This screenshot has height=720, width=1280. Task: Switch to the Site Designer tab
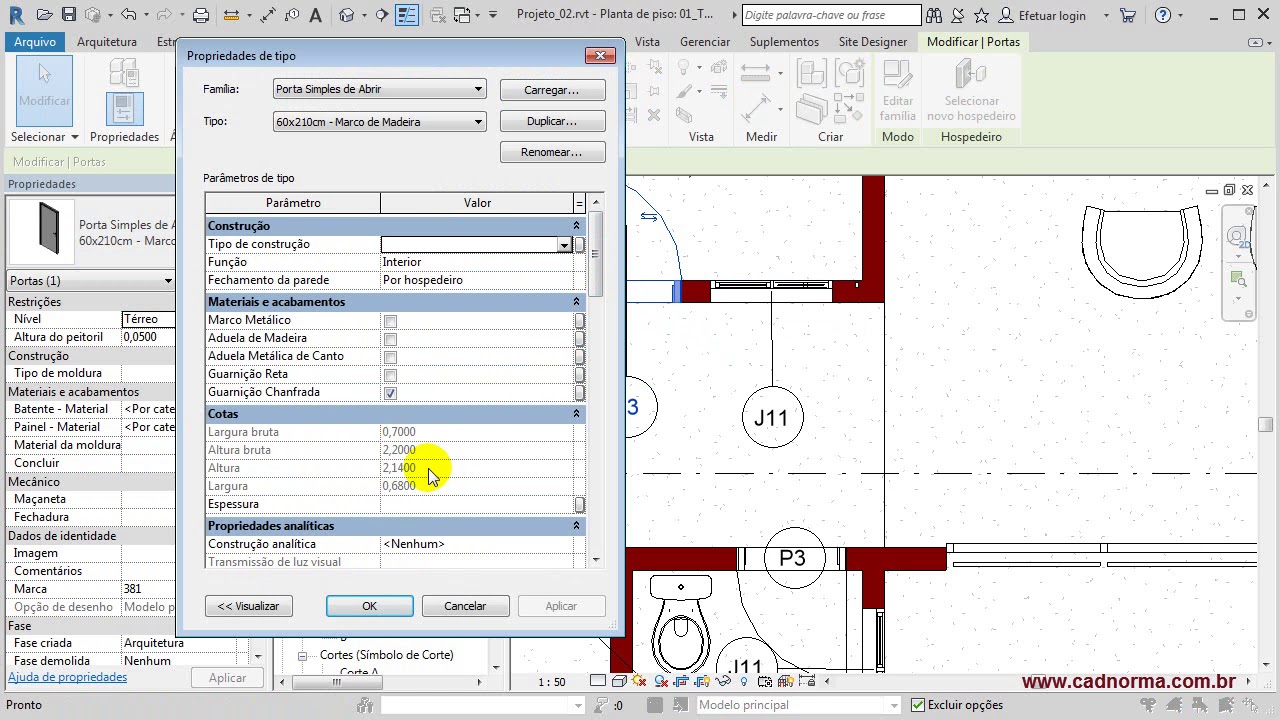pos(873,42)
